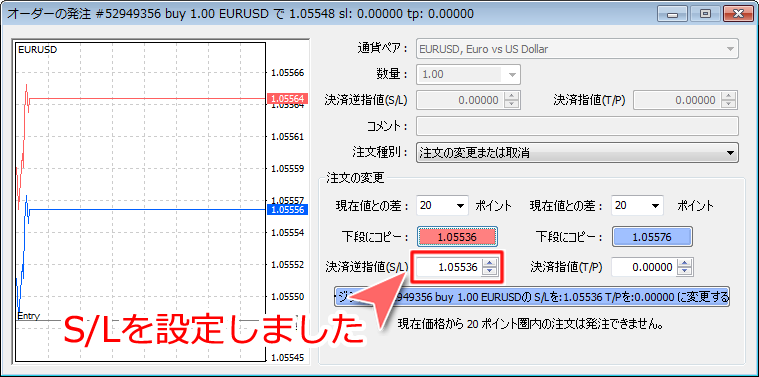This screenshot has height=377, width=759.
Task: Click the 1.05559 axis price
Action: (288, 169)
